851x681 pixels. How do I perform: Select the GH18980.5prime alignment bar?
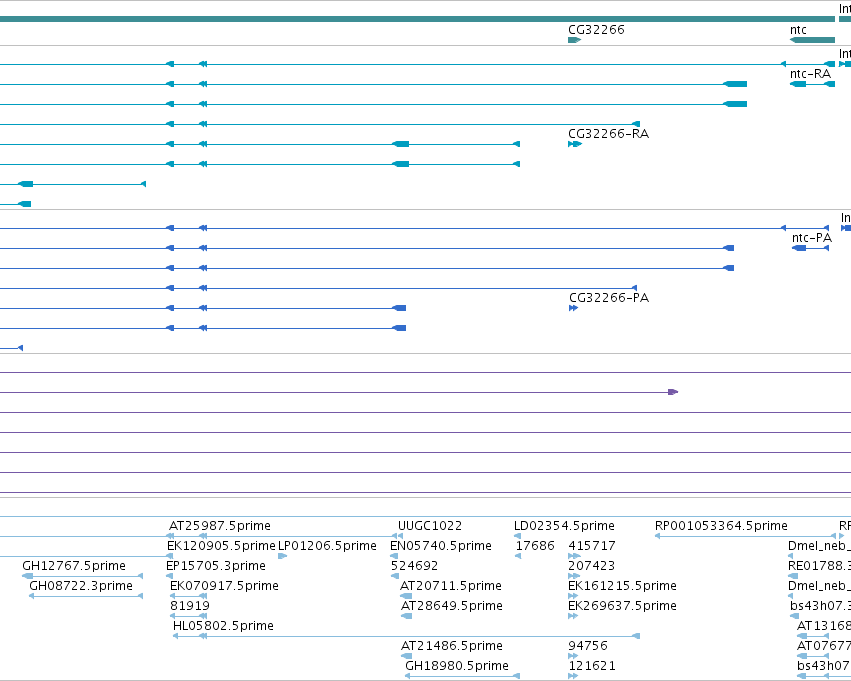[x=462, y=676]
